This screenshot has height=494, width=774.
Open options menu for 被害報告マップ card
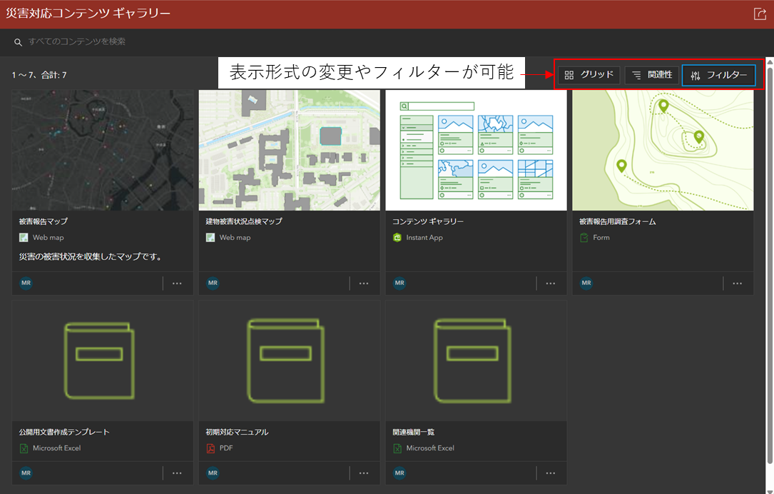(x=177, y=283)
